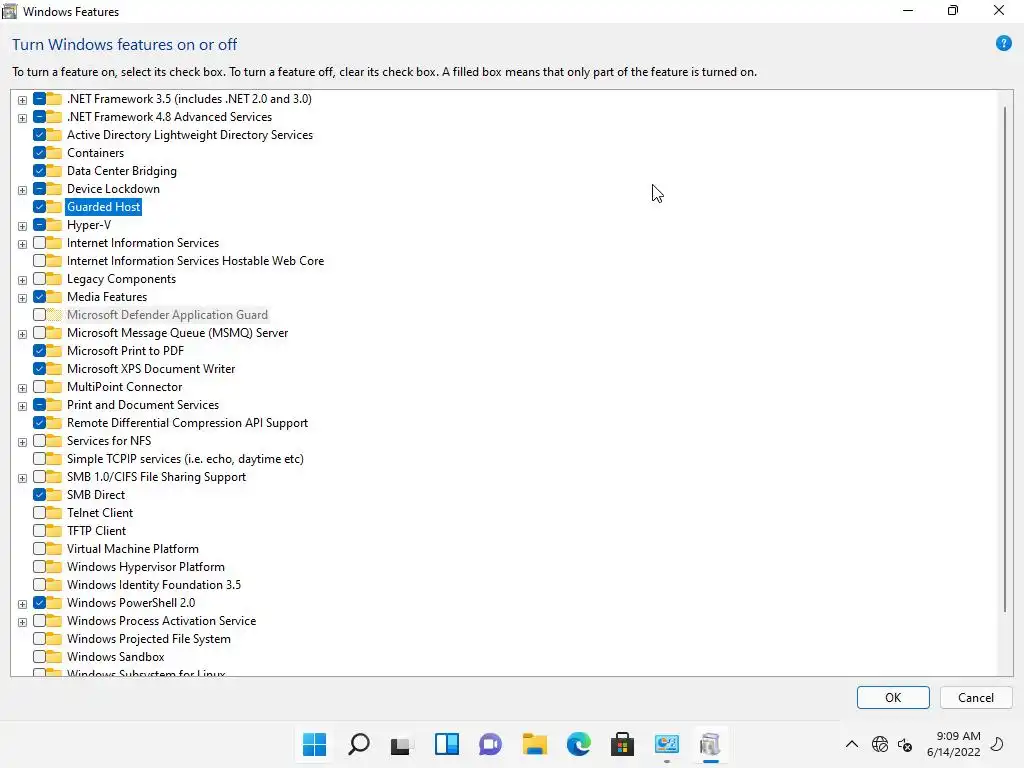
Task: Click the blue help question mark icon
Action: coord(1003,44)
